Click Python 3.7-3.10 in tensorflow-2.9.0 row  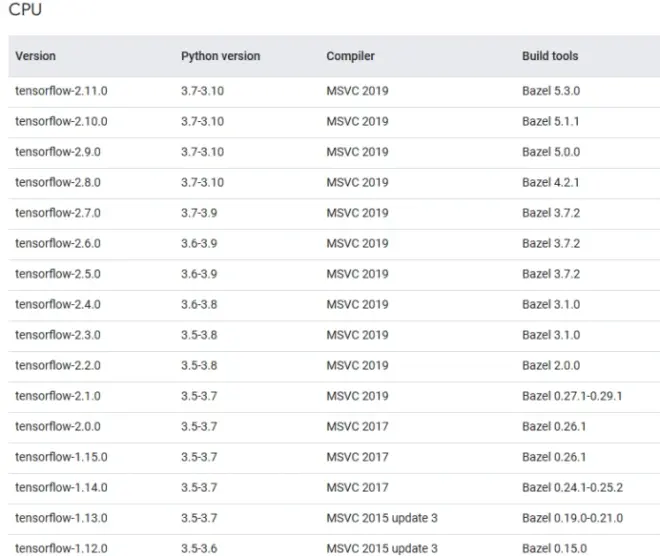[x=202, y=152]
